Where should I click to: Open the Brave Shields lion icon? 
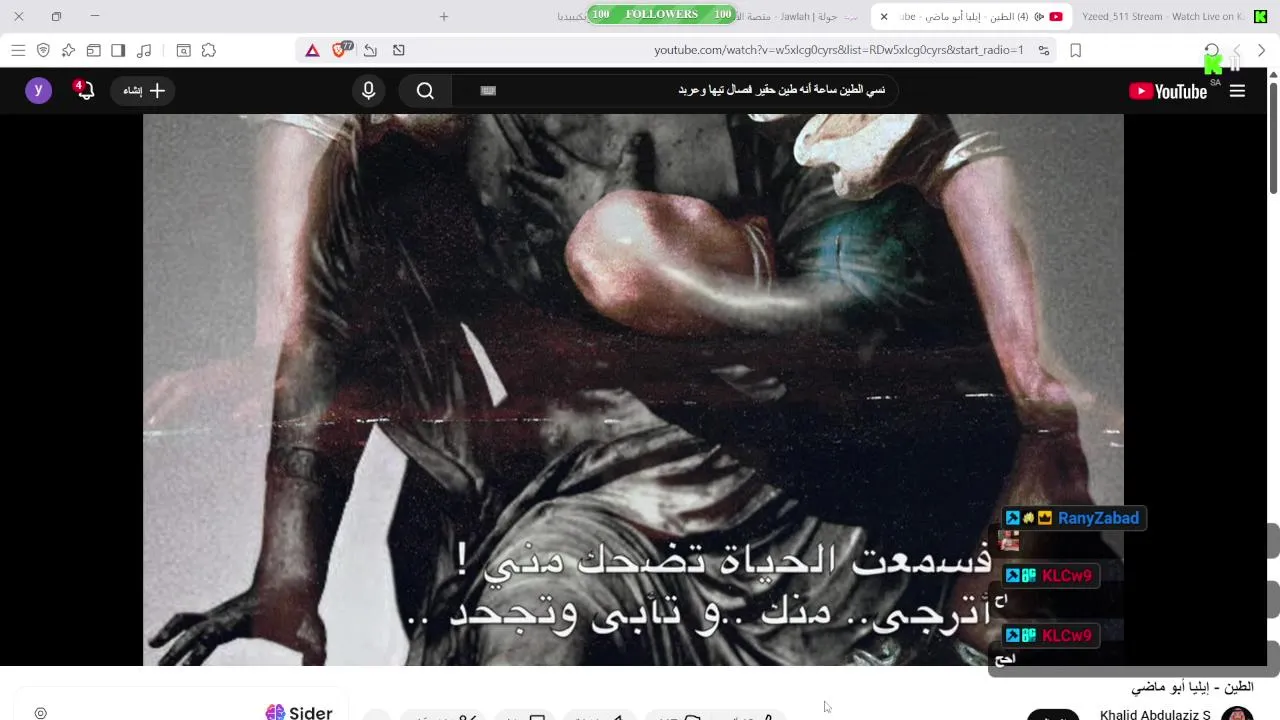pos(341,50)
